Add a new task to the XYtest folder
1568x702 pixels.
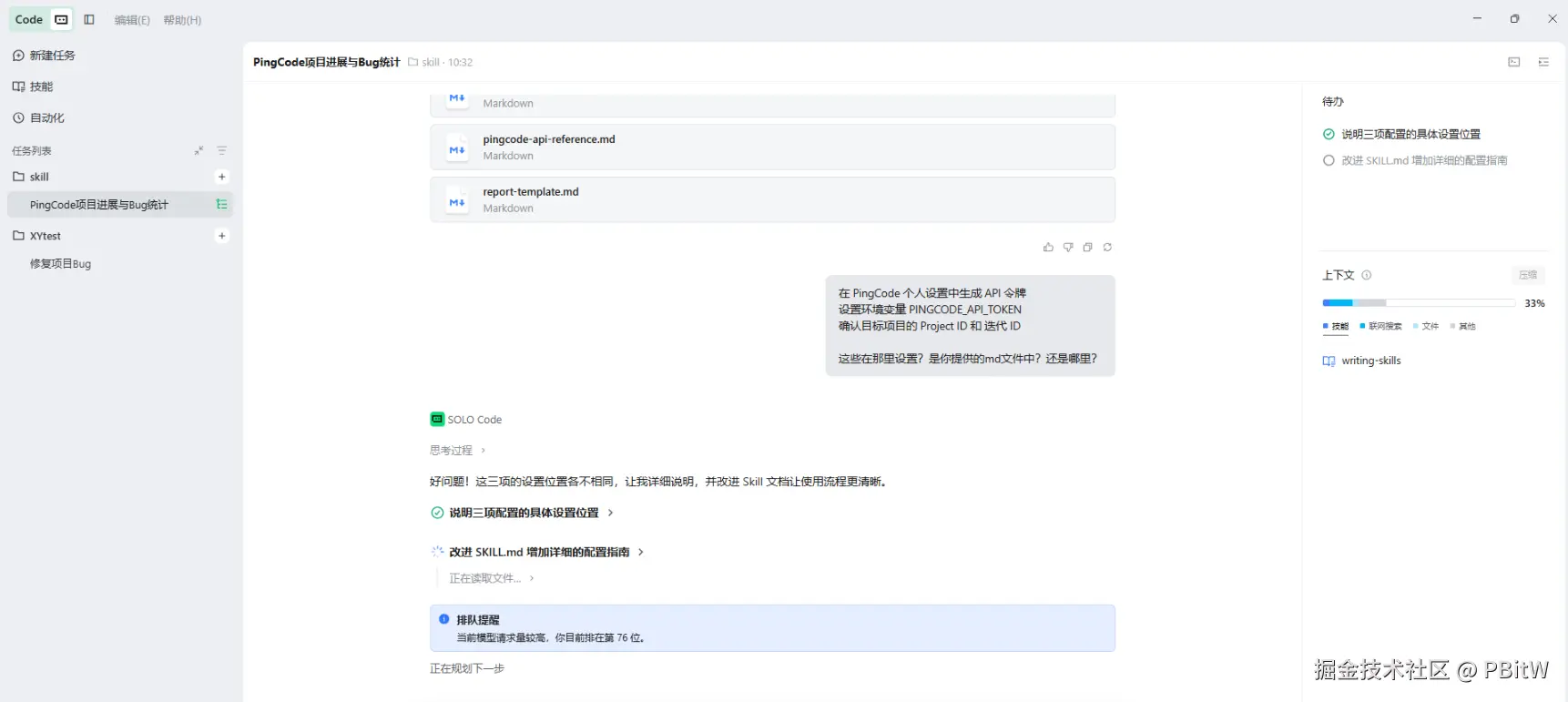point(221,236)
